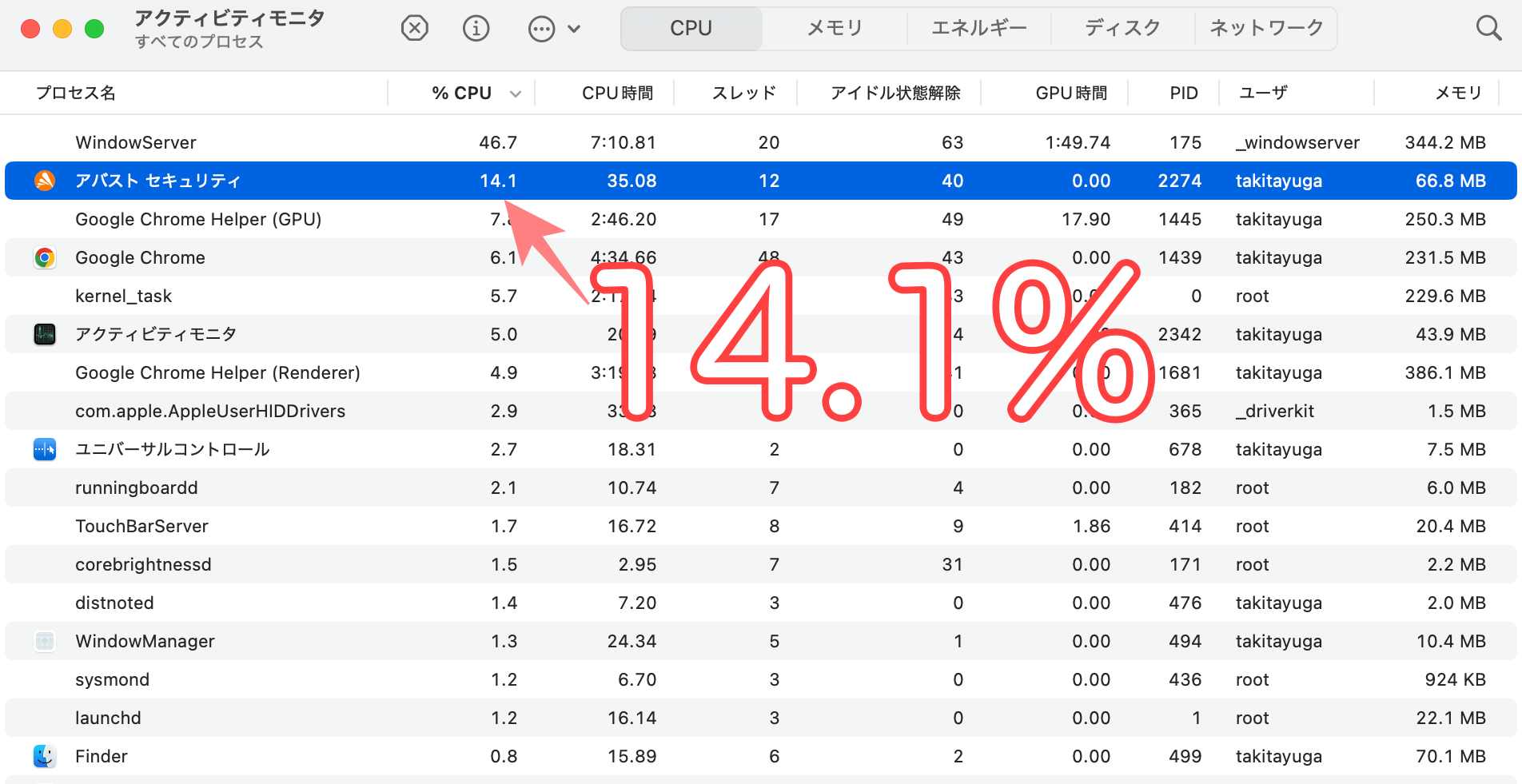
Task: Switch to the エネルギー tab
Action: (x=979, y=29)
